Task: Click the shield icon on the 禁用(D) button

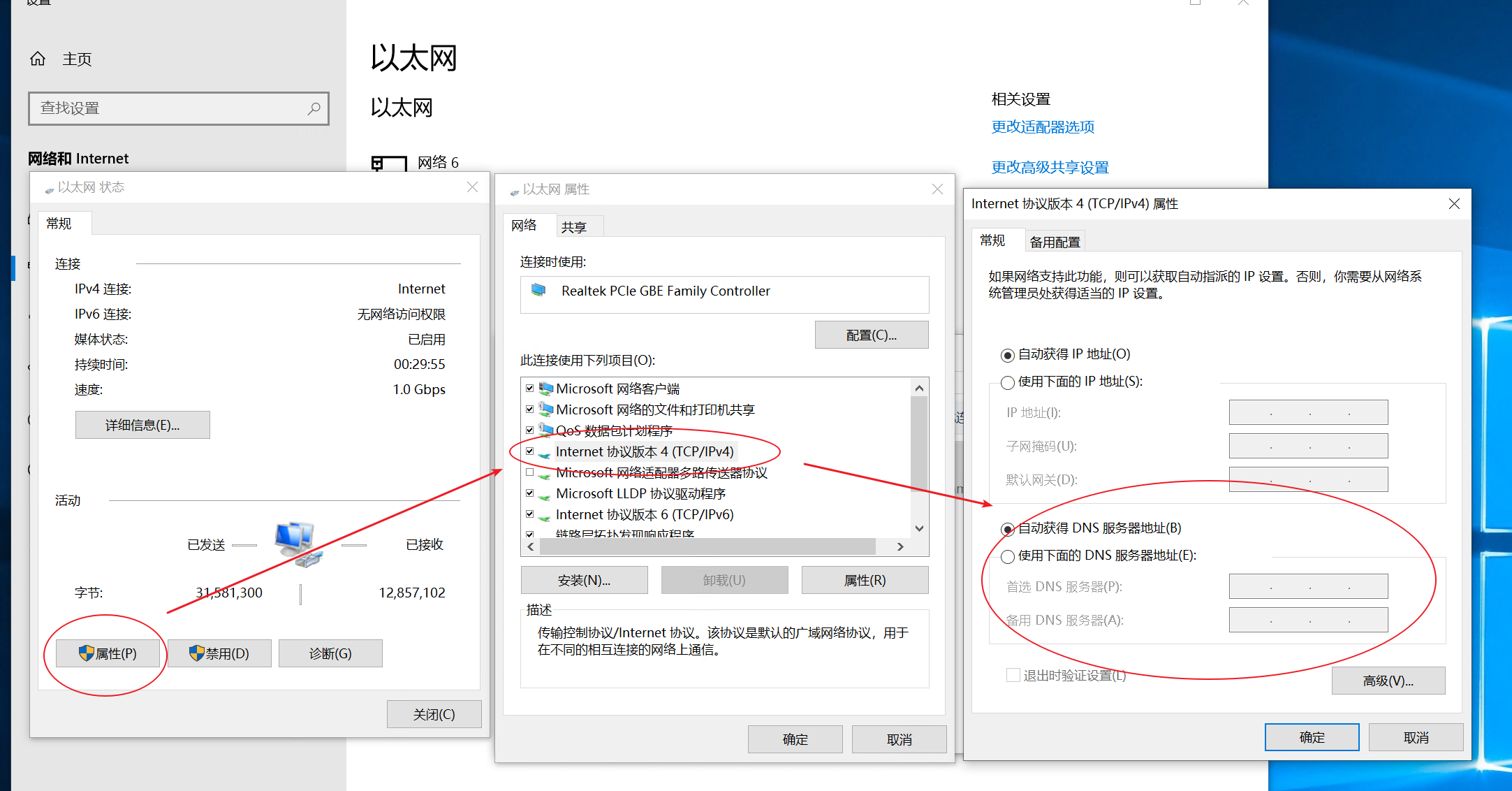Action: click(x=196, y=653)
